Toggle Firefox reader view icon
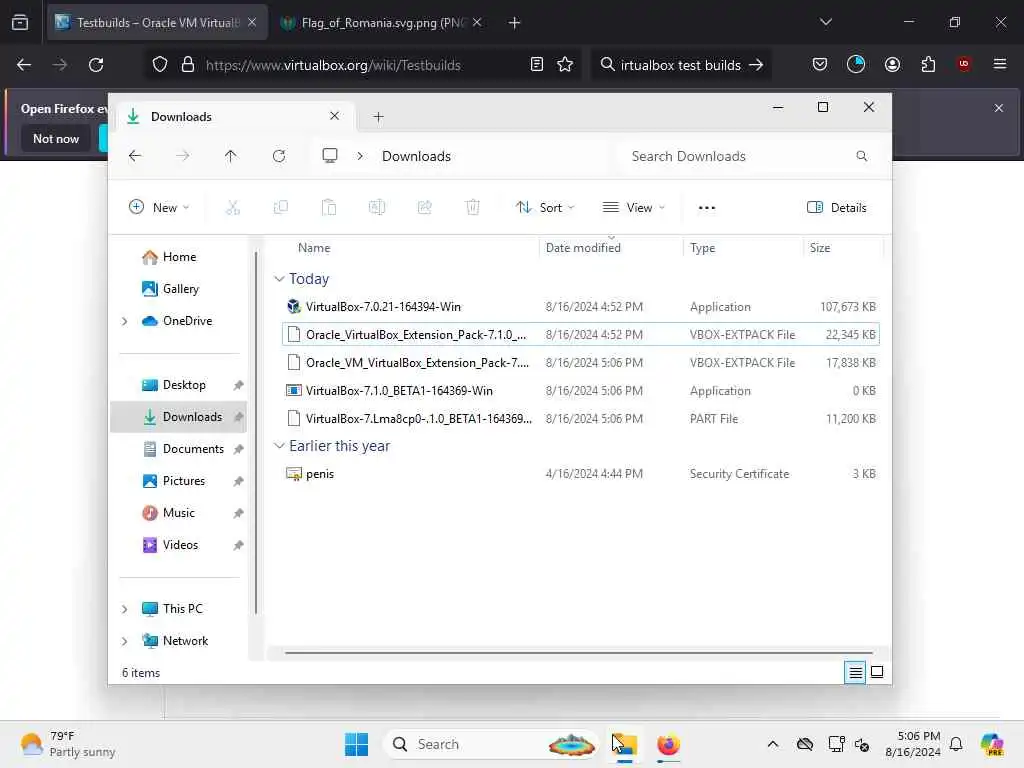The height and width of the screenshot is (768, 1024). (x=537, y=65)
